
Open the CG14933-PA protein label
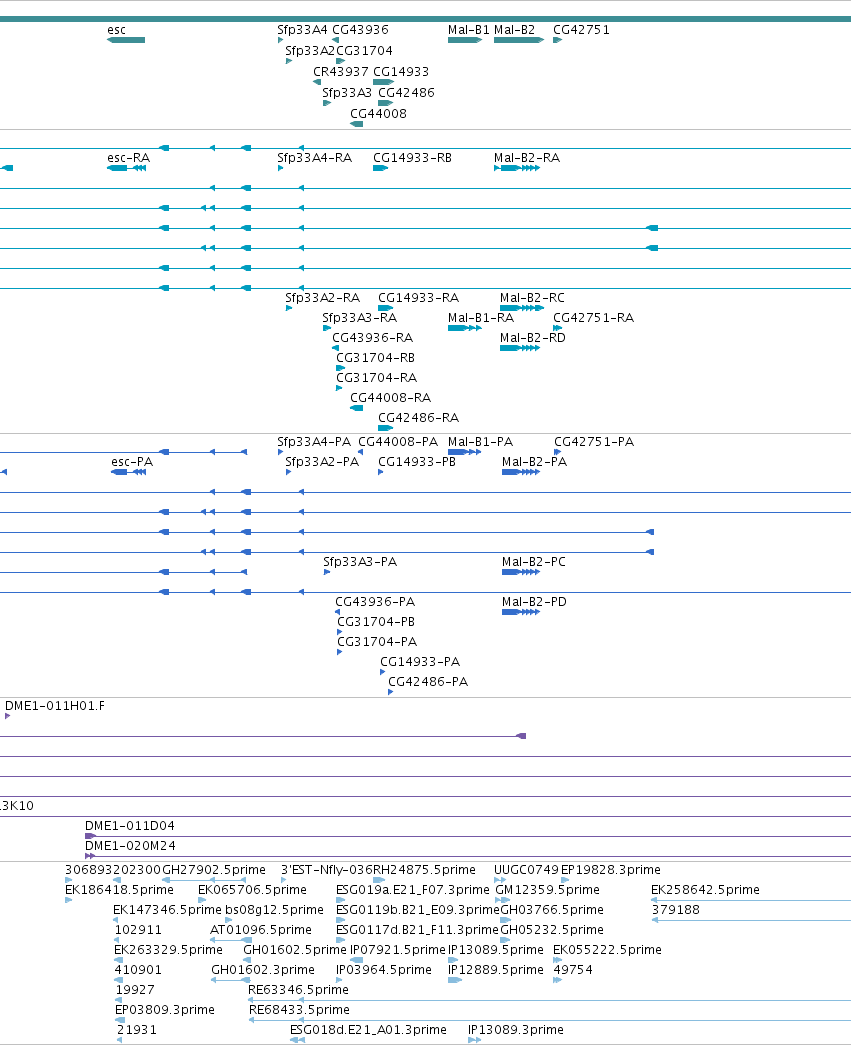coord(420,661)
